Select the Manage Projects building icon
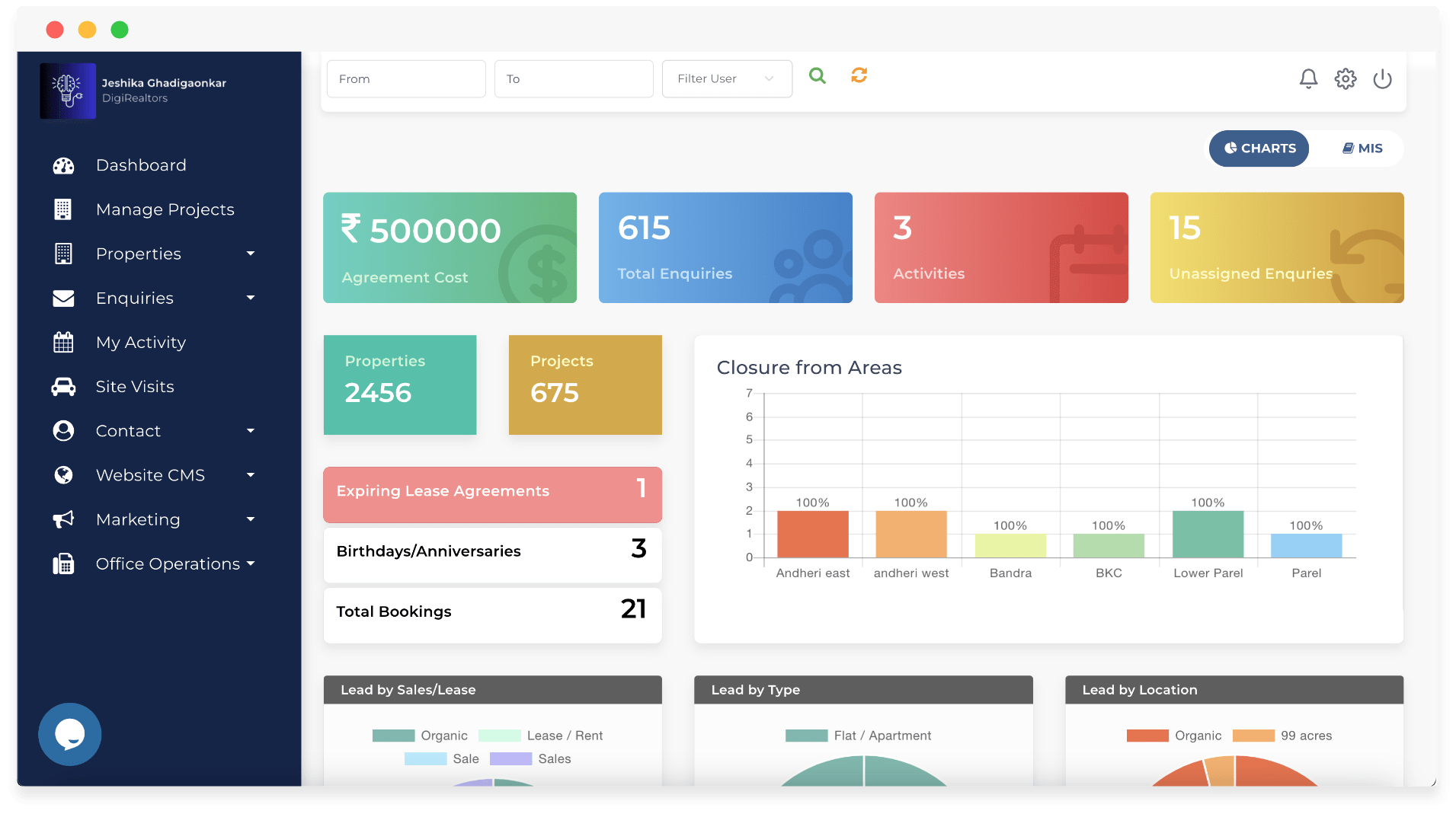 [64, 209]
